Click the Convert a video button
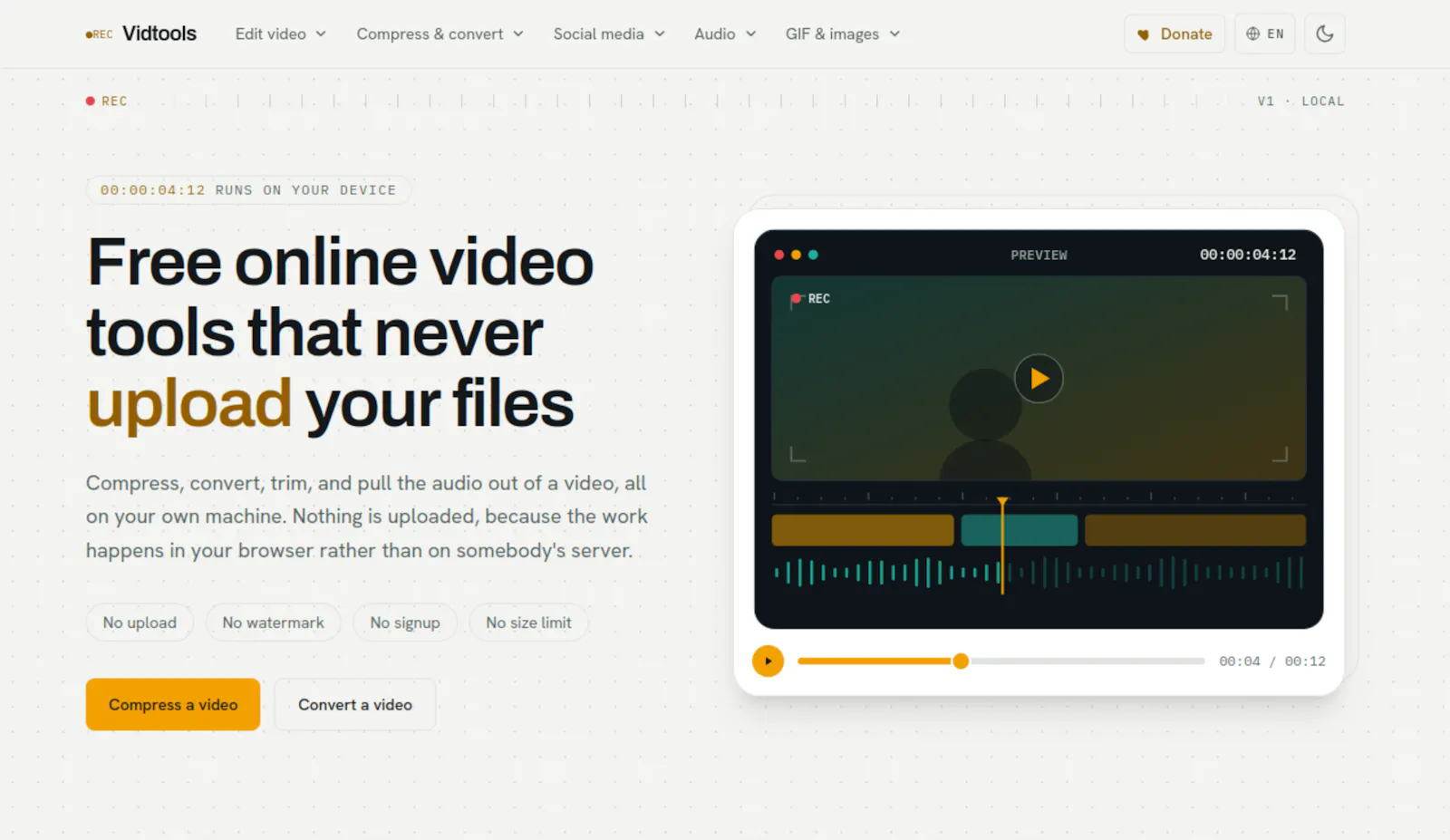The image size is (1450, 840). (x=355, y=704)
